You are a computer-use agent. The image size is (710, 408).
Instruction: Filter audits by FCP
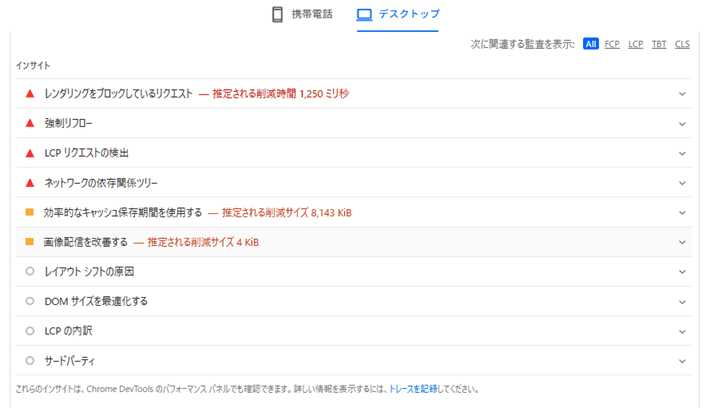(612, 44)
